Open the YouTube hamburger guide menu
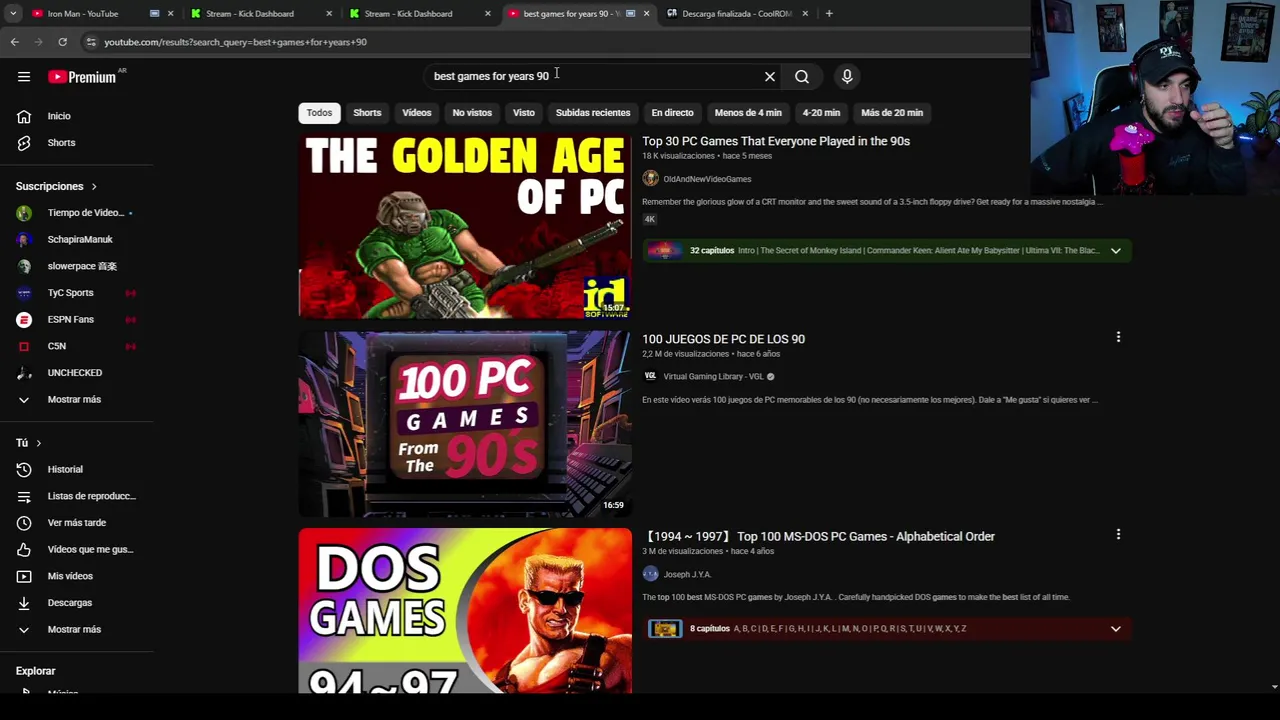The image size is (1280, 720). (24, 76)
